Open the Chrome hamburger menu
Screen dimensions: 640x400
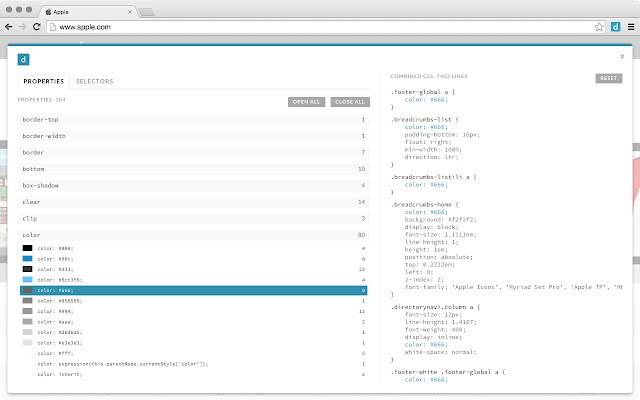(x=630, y=27)
